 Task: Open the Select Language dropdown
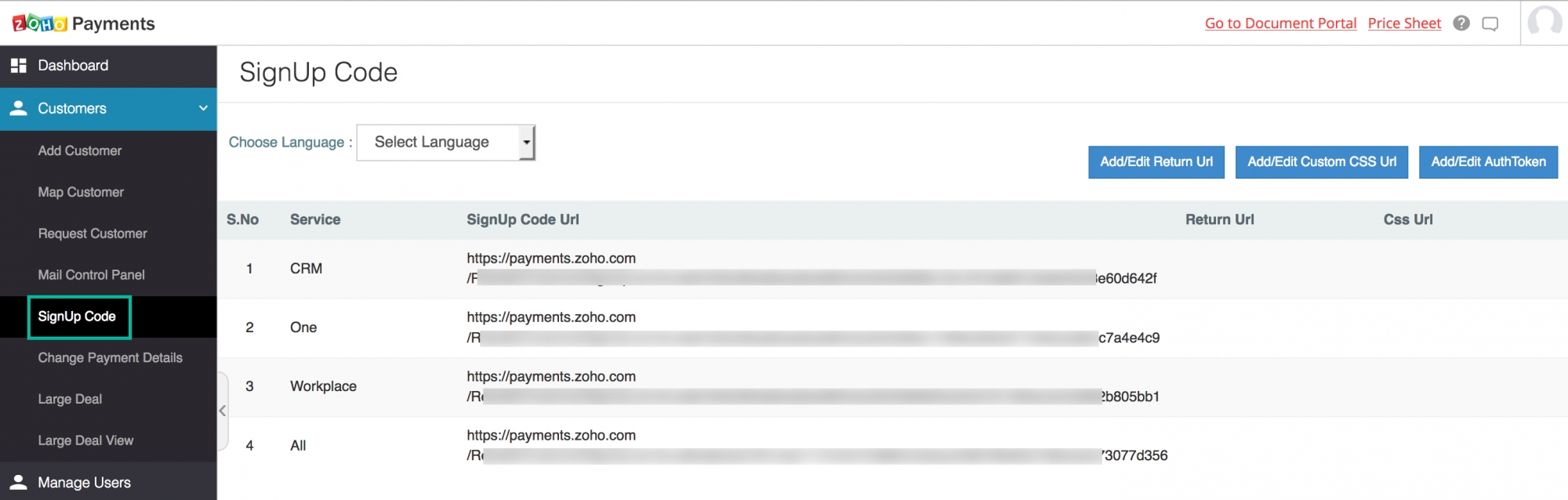coord(445,143)
